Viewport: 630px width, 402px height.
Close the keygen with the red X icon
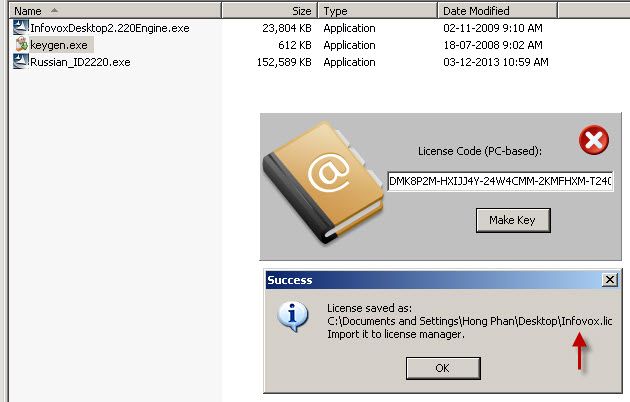point(593,140)
